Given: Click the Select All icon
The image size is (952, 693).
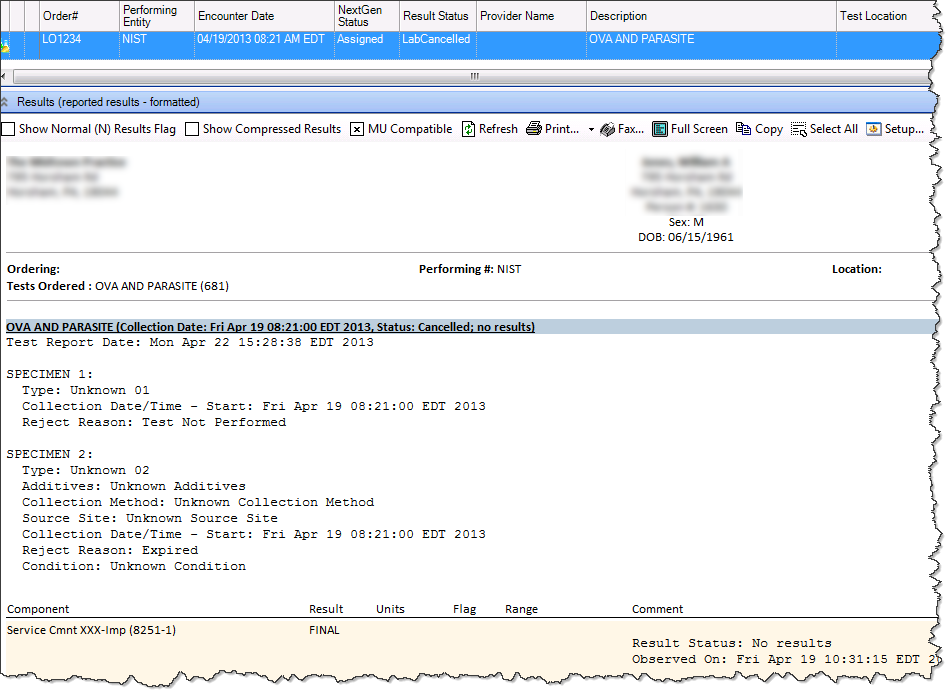Looking at the screenshot, I should pos(798,129).
